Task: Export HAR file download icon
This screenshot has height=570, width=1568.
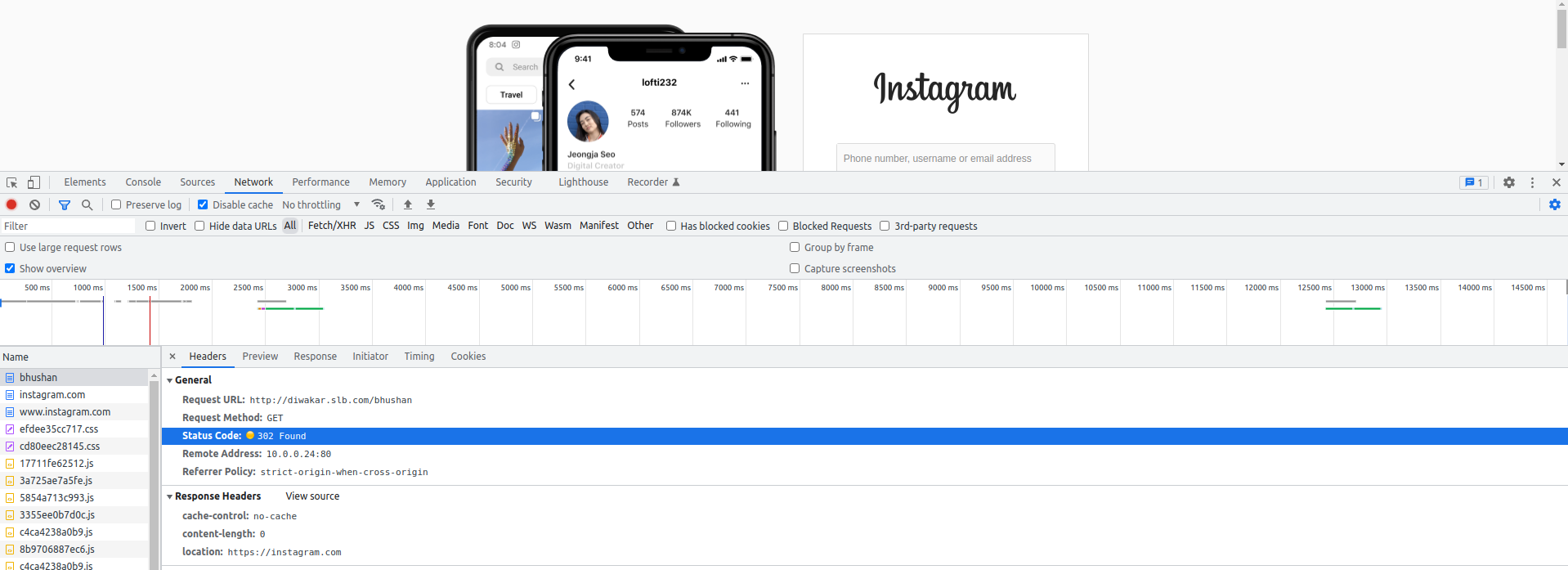Action: (x=431, y=204)
